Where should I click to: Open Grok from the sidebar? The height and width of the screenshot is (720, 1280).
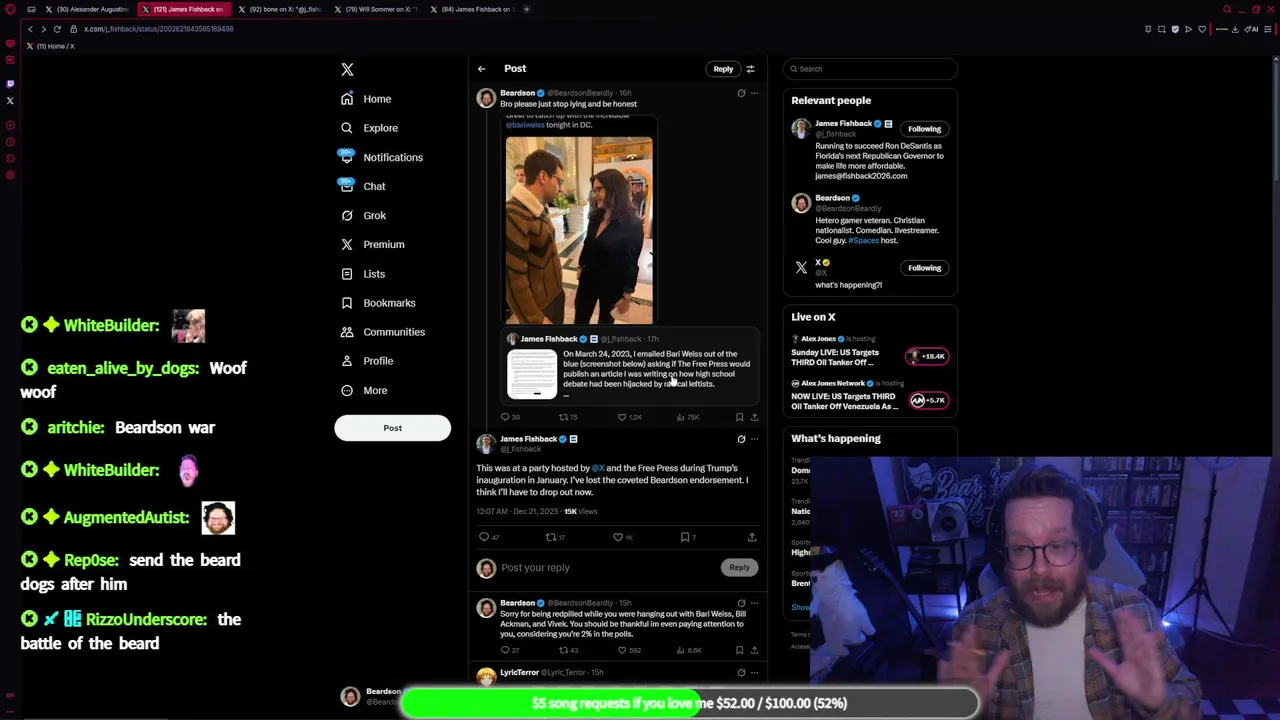363,215
